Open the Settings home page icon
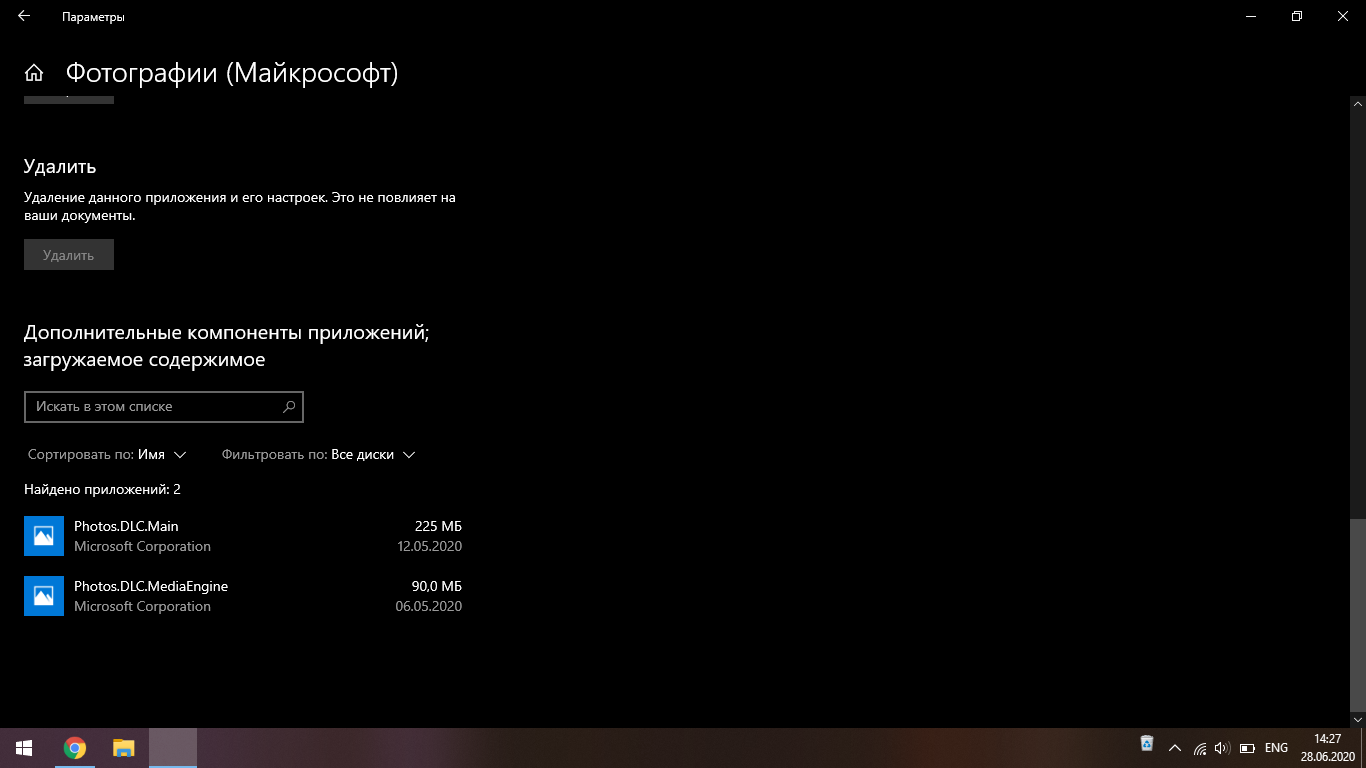 [x=34, y=73]
